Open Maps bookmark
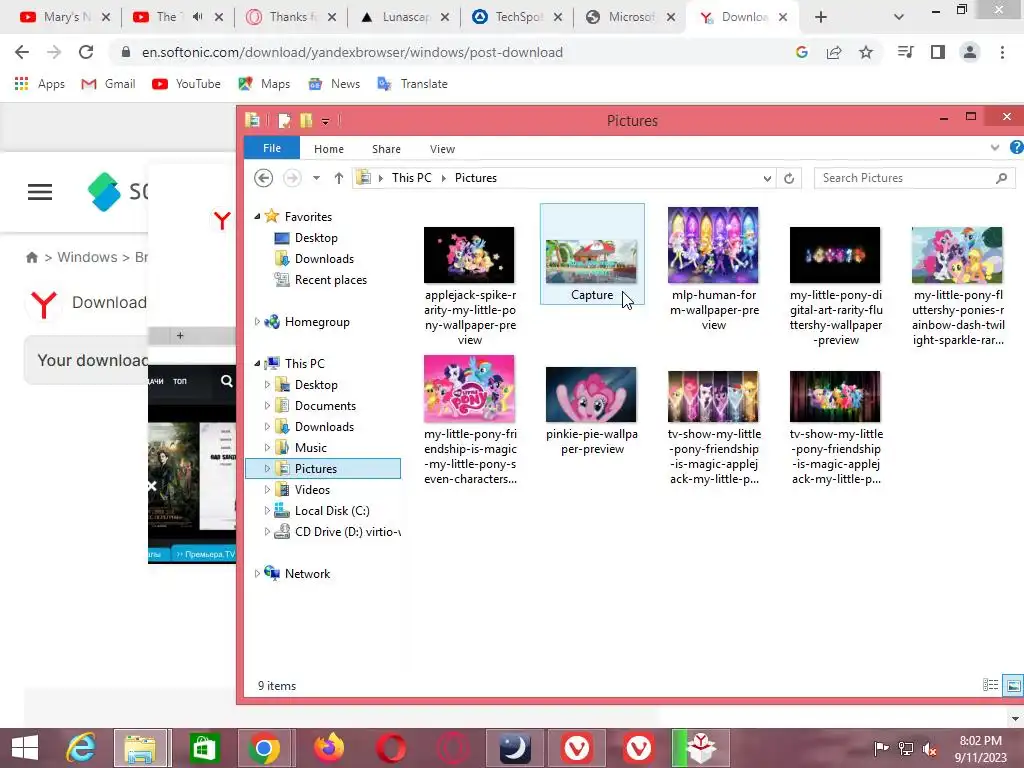 click(x=264, y=84)
